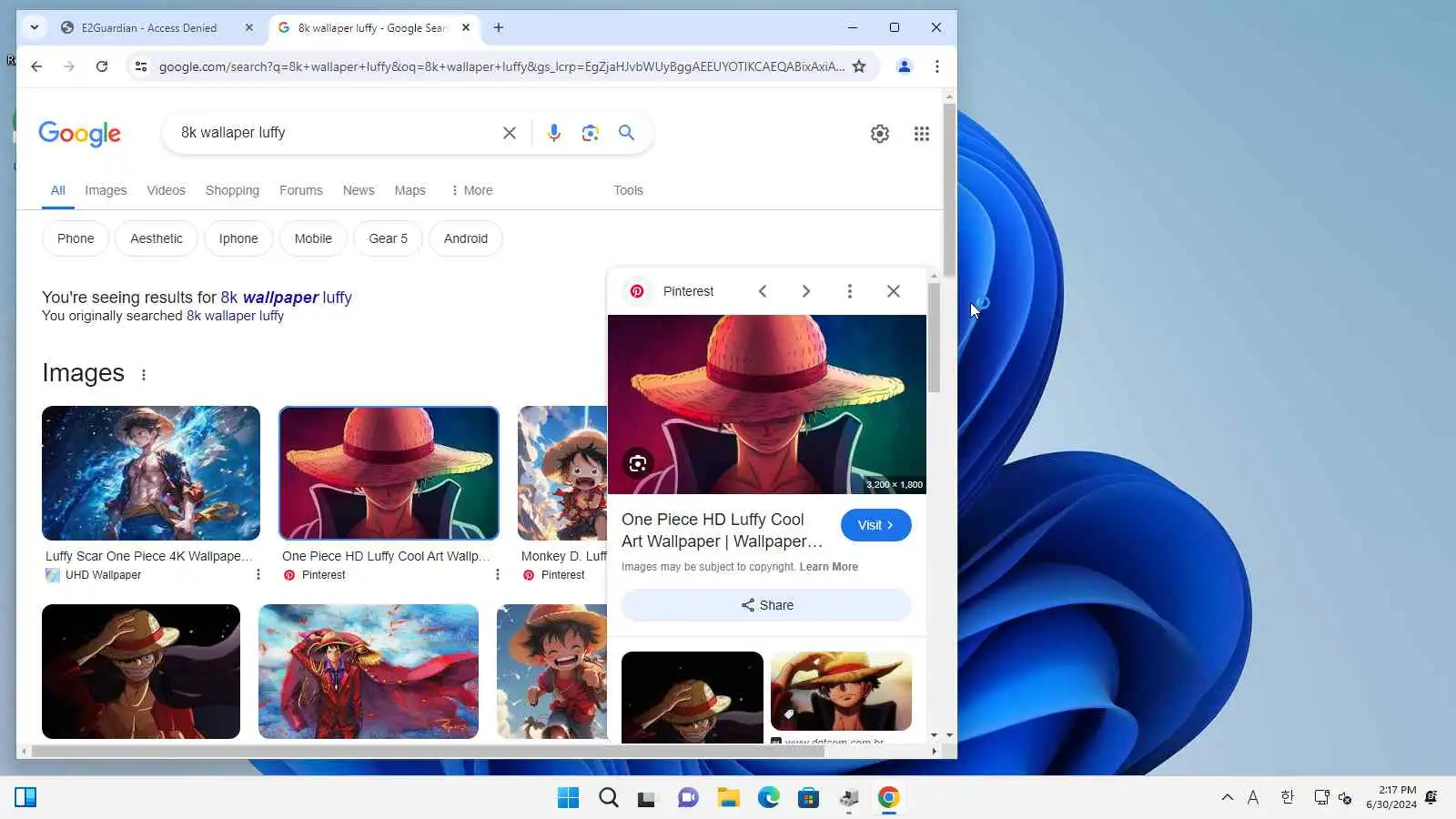Show previous image in preview panel
Viewport: 1456px width, 819px height.
click(x=763, y=291)
